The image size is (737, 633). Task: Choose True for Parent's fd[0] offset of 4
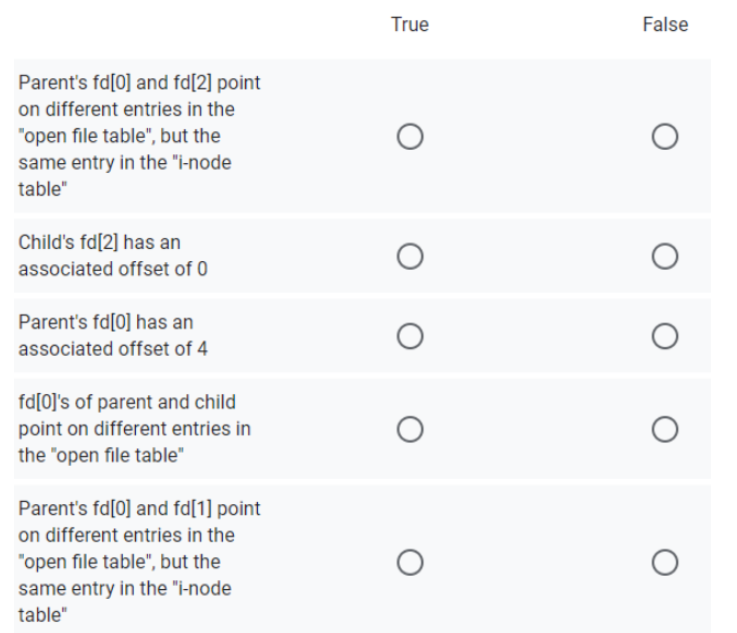tap(410, 333)
